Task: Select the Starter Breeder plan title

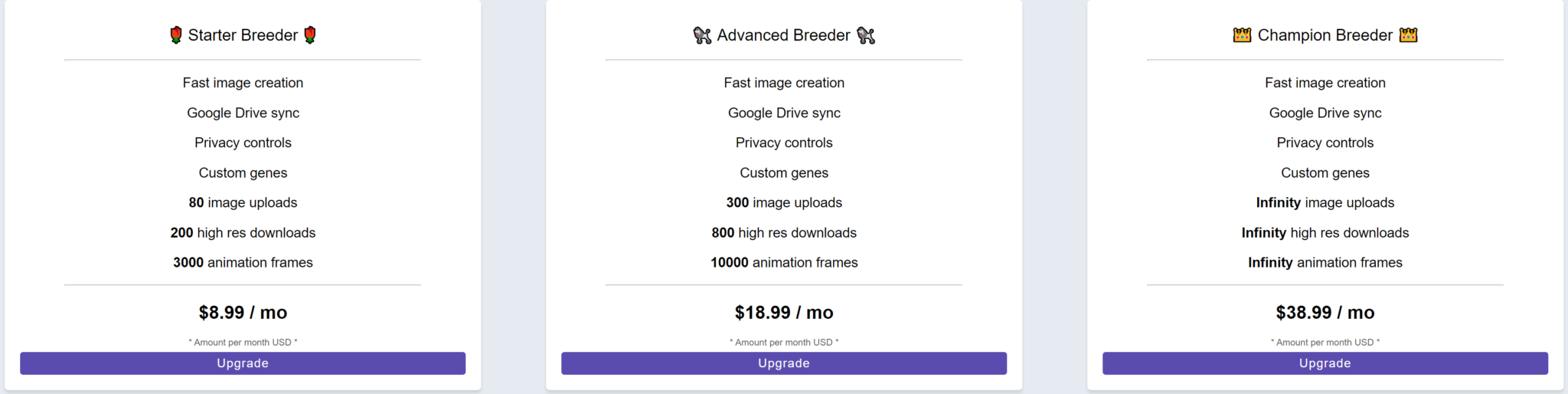Action: (x=243, y=35)
